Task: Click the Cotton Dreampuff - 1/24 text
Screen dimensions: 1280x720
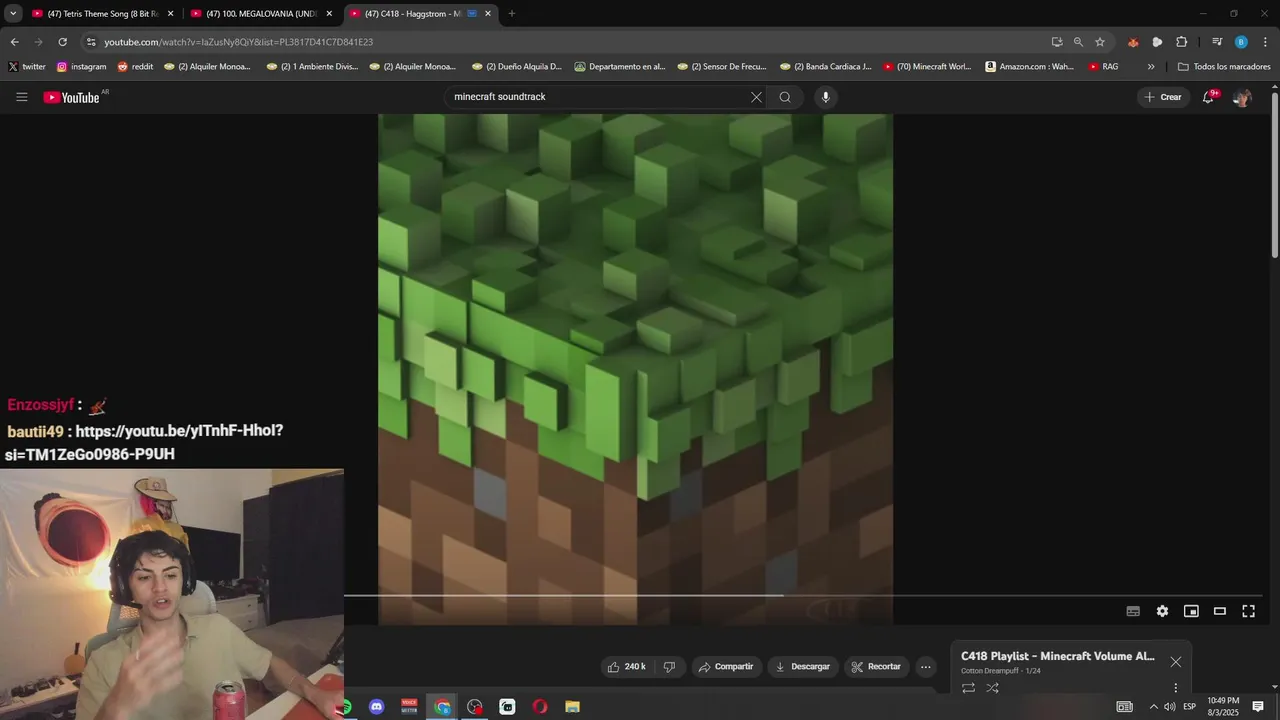Action: point(1001,671)
